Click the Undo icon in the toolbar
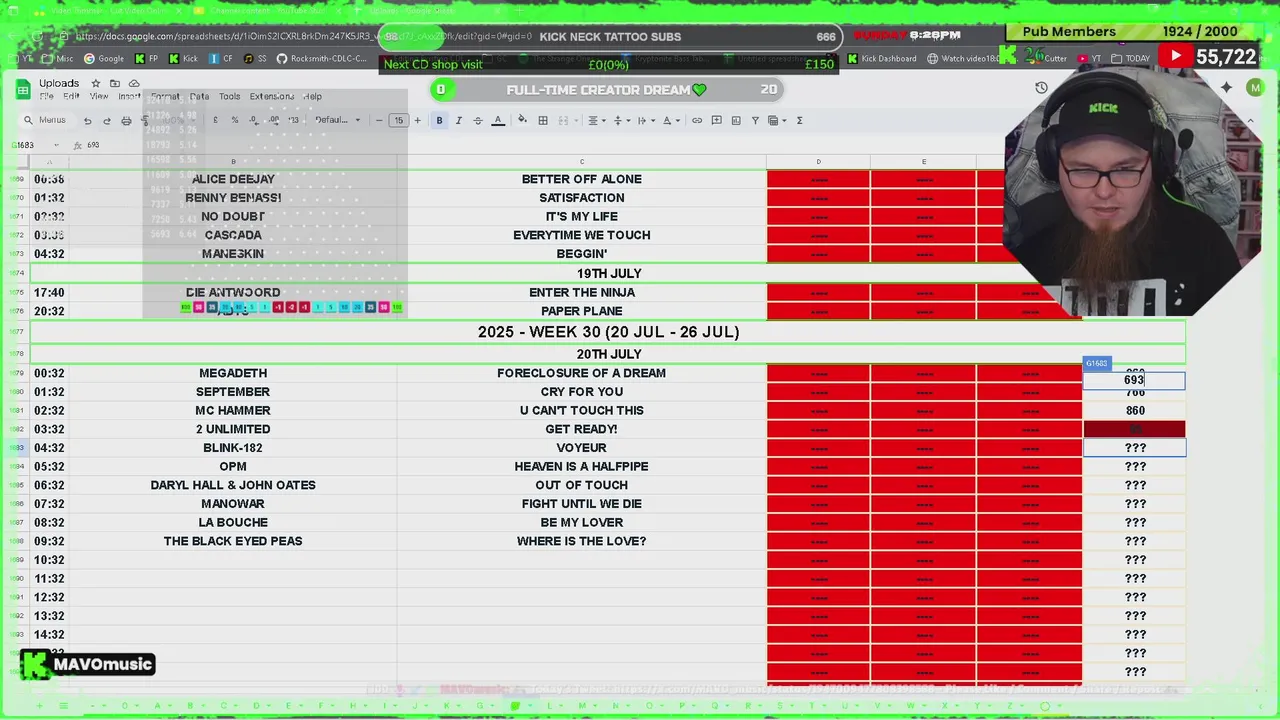Viewport: 1280px width, 720px height. click(x=88, y=121)
